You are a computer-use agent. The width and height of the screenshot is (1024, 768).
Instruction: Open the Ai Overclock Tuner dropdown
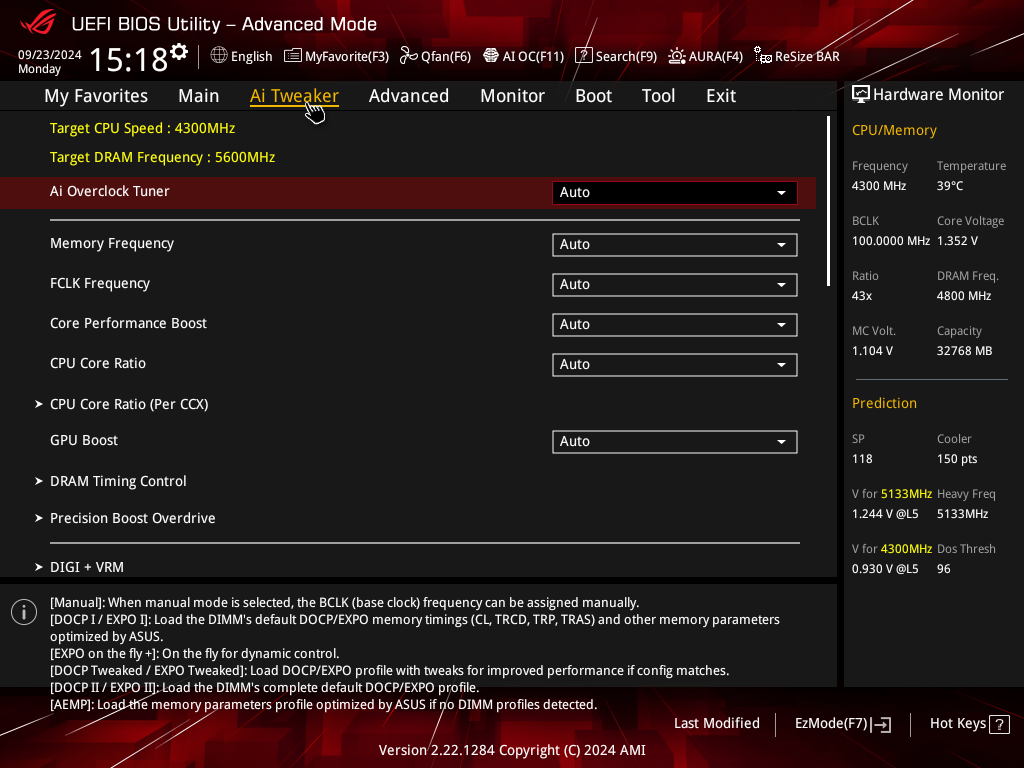pyautogui.click(x=675, y=193)
